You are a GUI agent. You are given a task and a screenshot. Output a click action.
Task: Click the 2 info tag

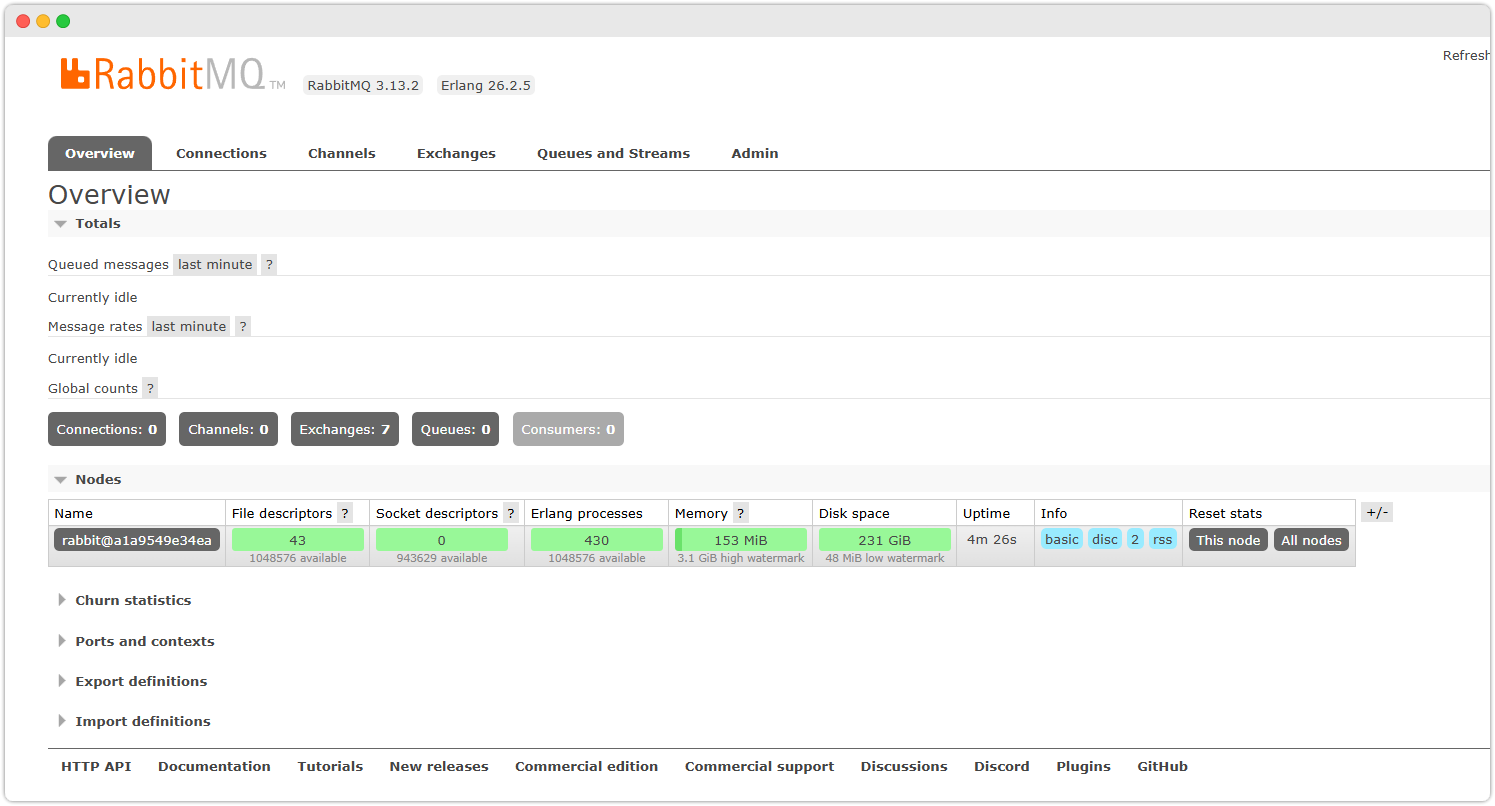click(1135, 539)
